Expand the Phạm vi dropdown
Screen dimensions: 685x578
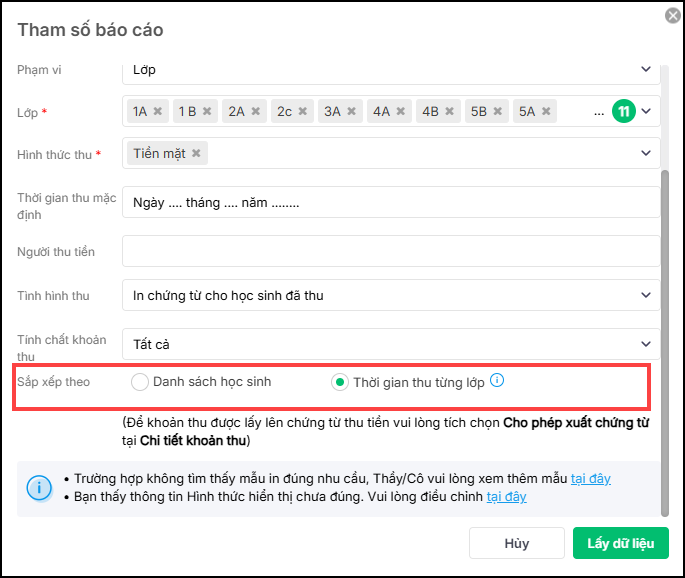click(x=645, y=70)
